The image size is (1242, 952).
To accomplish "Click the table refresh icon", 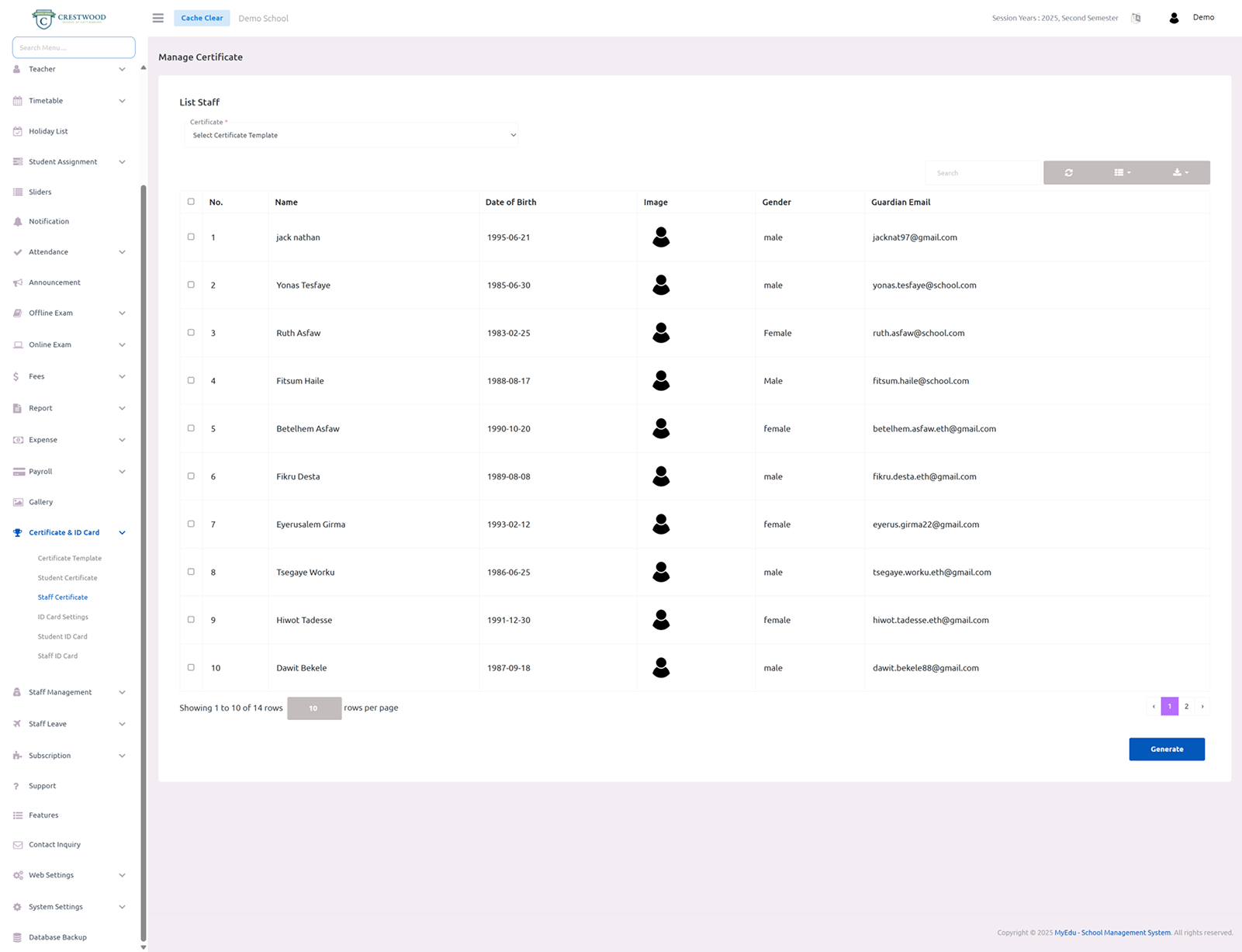I will (1068, 173).
